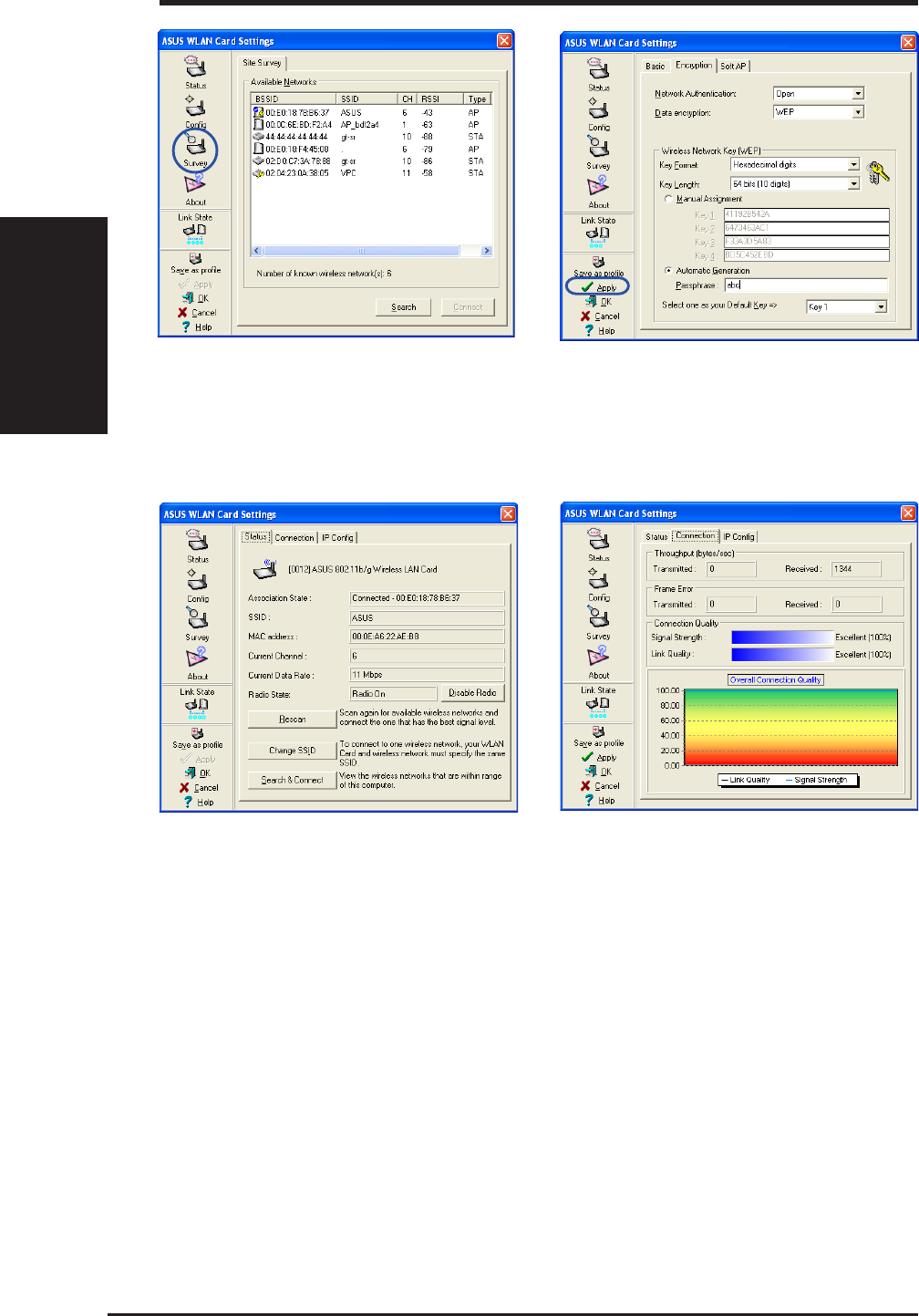Click OK in the Encryption window sidebar
The height and width of the screenshot is (1316, 919).
point(599,302)
